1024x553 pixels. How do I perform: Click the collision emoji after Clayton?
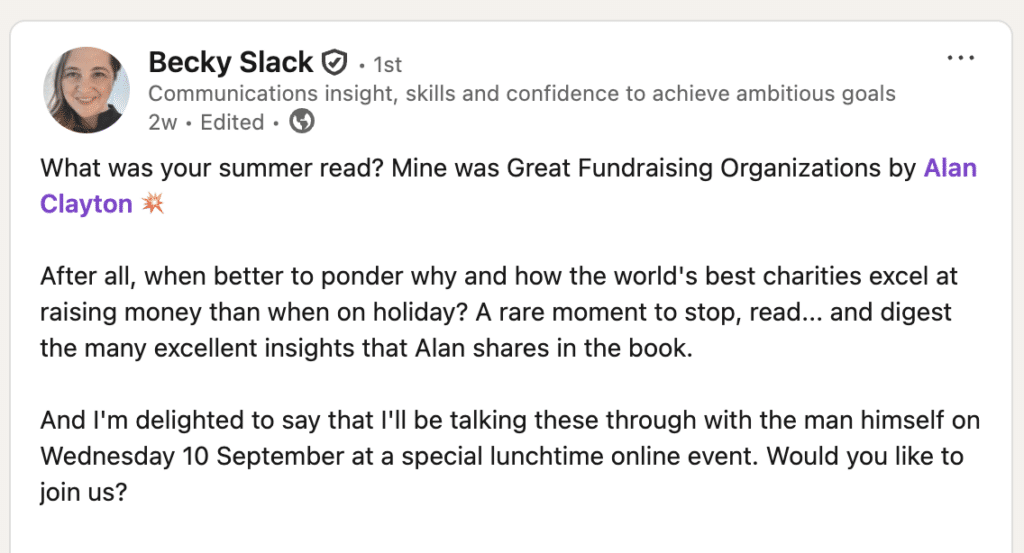(153, 205)
